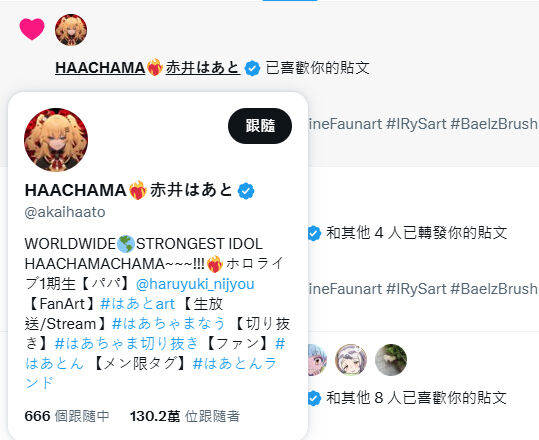
Task: Open the @akaihaato handle
Action: tap(65, 212)
